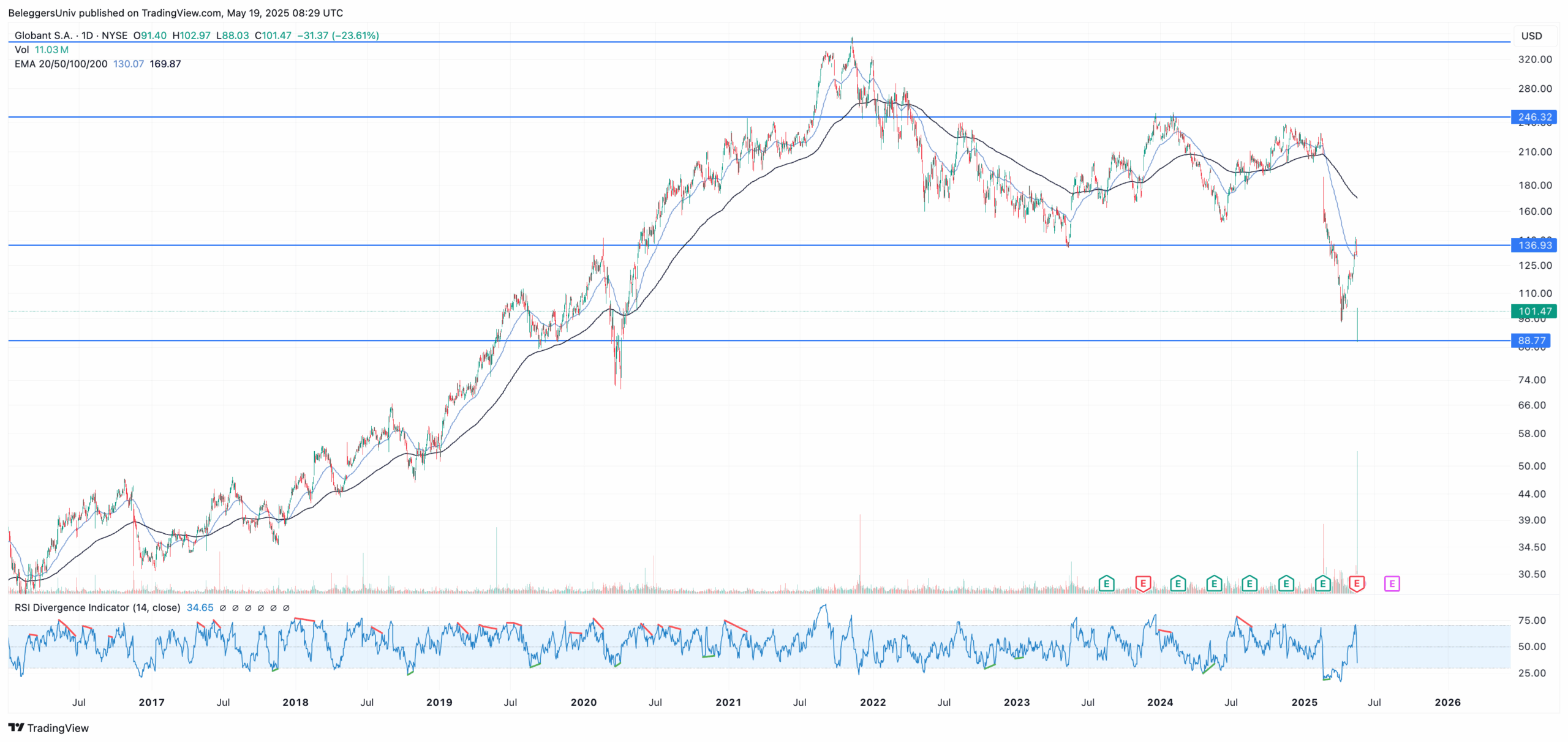Click the green 101.47 current price label
This screenshot has height=742, width=1568.
(x=1534, y=312)
